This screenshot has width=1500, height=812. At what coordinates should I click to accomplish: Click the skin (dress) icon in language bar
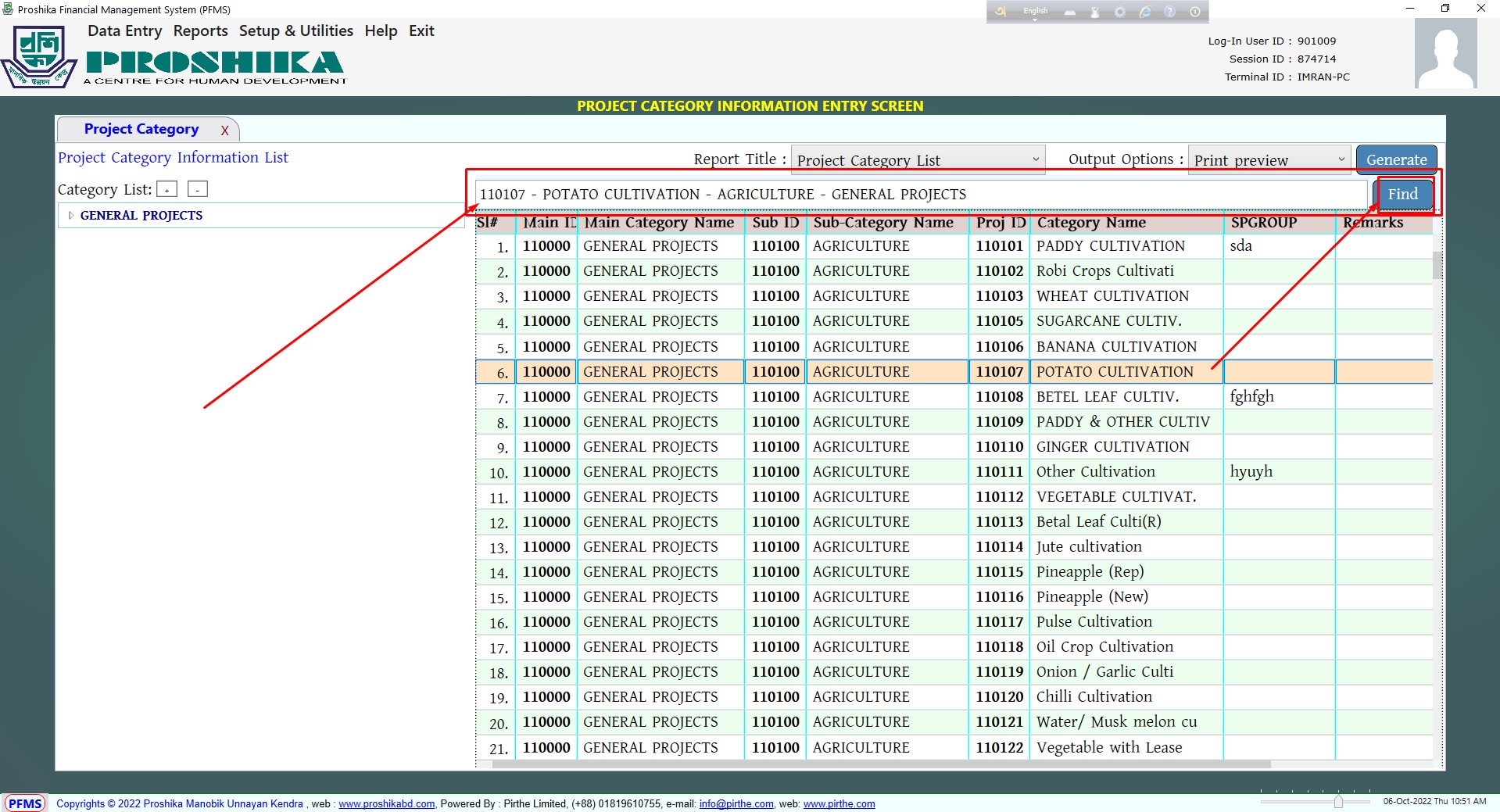(x=1095, y=12)
